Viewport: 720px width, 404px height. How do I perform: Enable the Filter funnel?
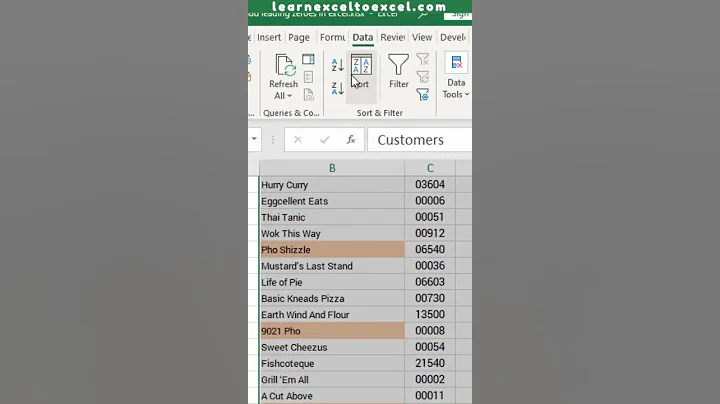[398, 71]
